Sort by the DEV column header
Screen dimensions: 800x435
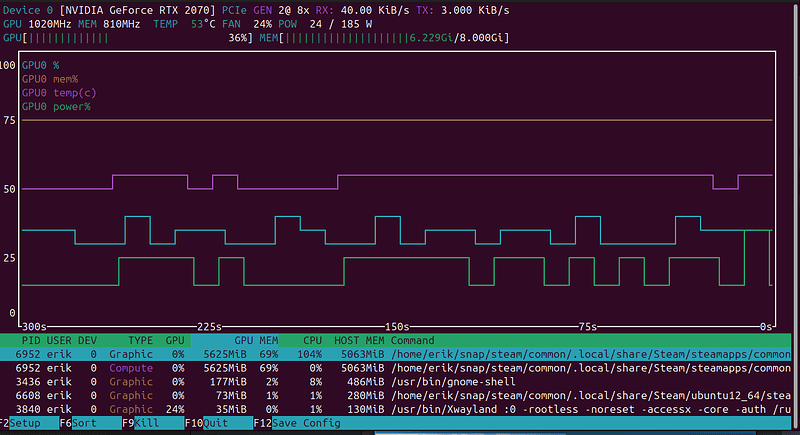[x=87, y=340]
